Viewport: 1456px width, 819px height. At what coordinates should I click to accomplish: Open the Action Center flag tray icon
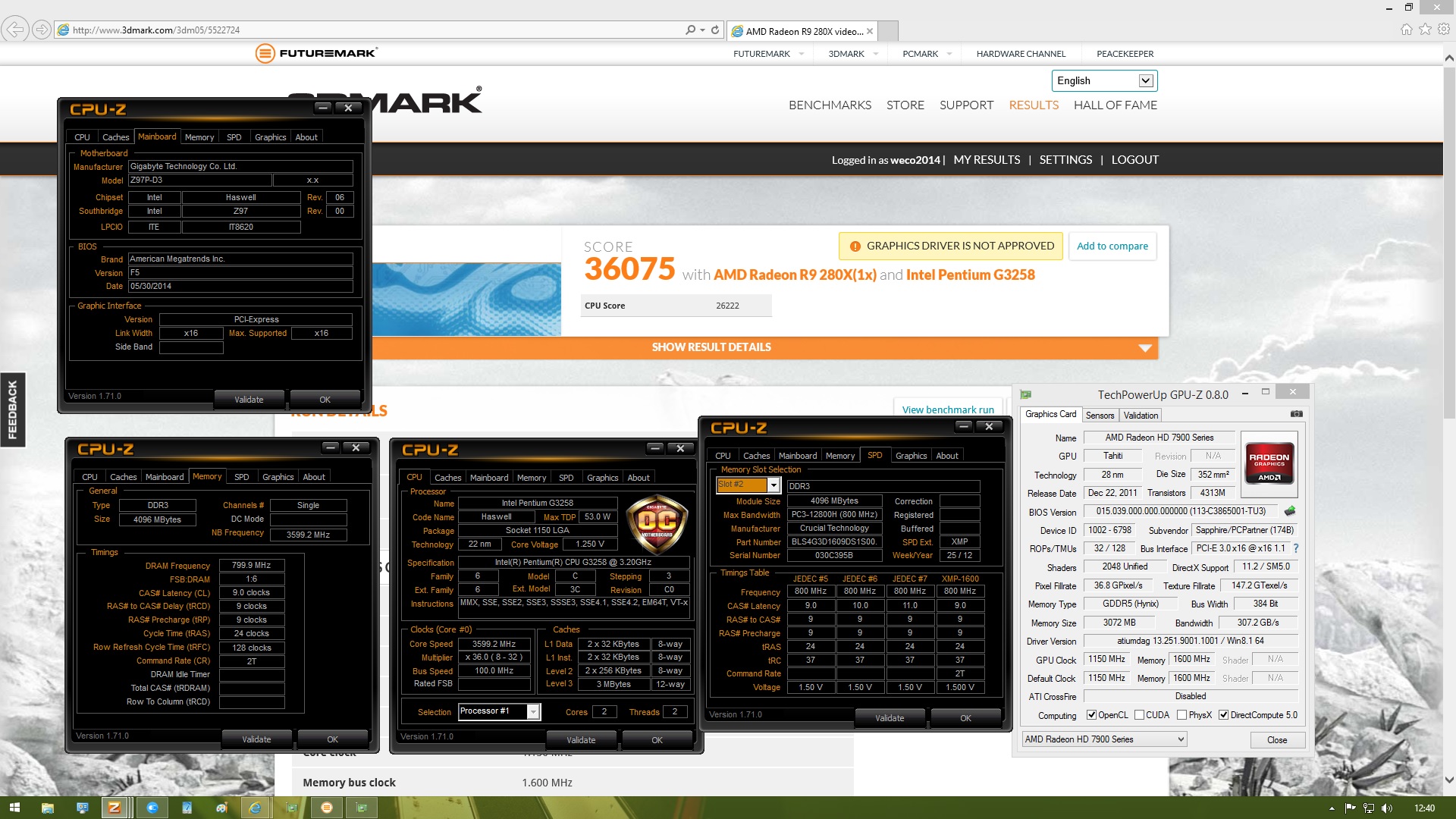[1350, 808]
